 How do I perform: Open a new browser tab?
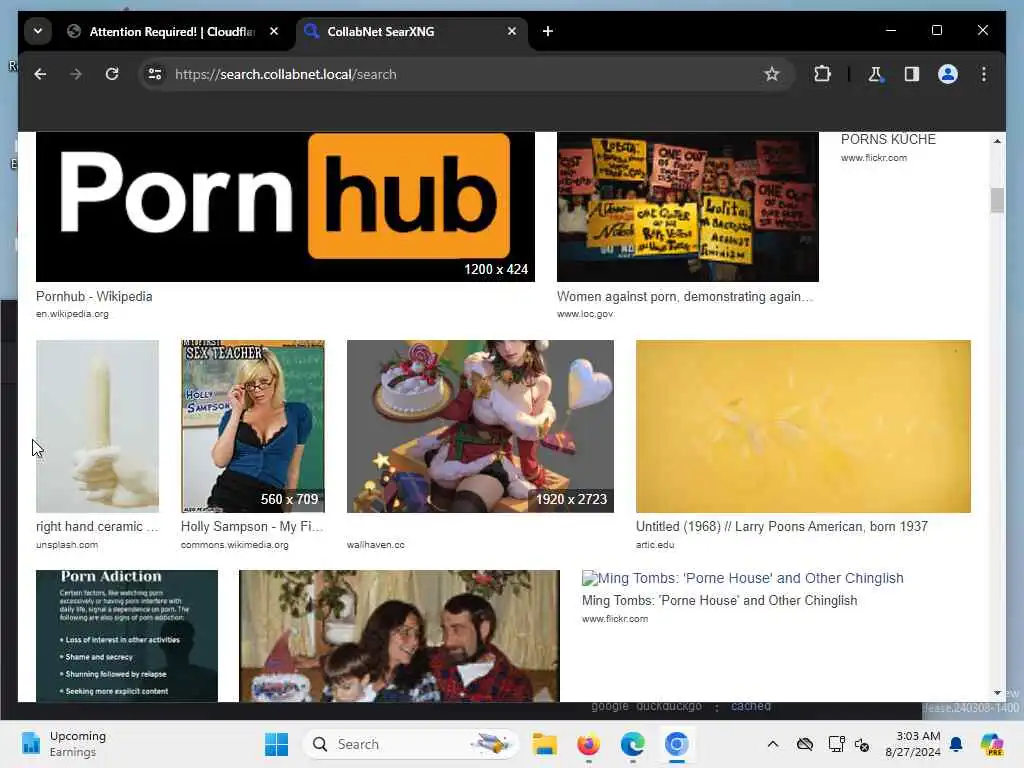coord(548,31)
